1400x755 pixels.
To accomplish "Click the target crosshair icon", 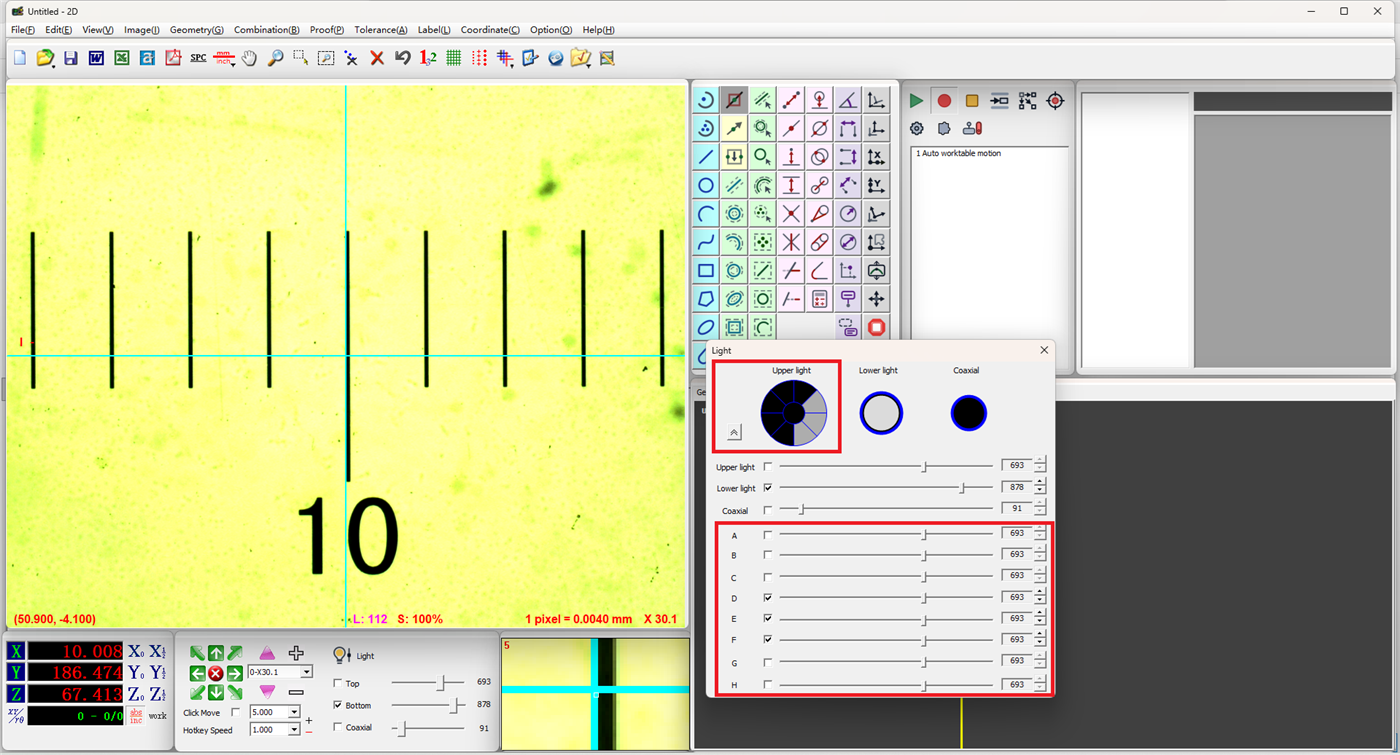I will click(x=1055, y=101).
